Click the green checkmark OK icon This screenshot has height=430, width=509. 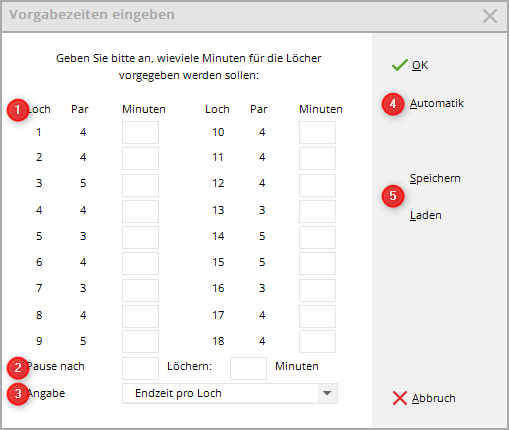pos(400,65)
